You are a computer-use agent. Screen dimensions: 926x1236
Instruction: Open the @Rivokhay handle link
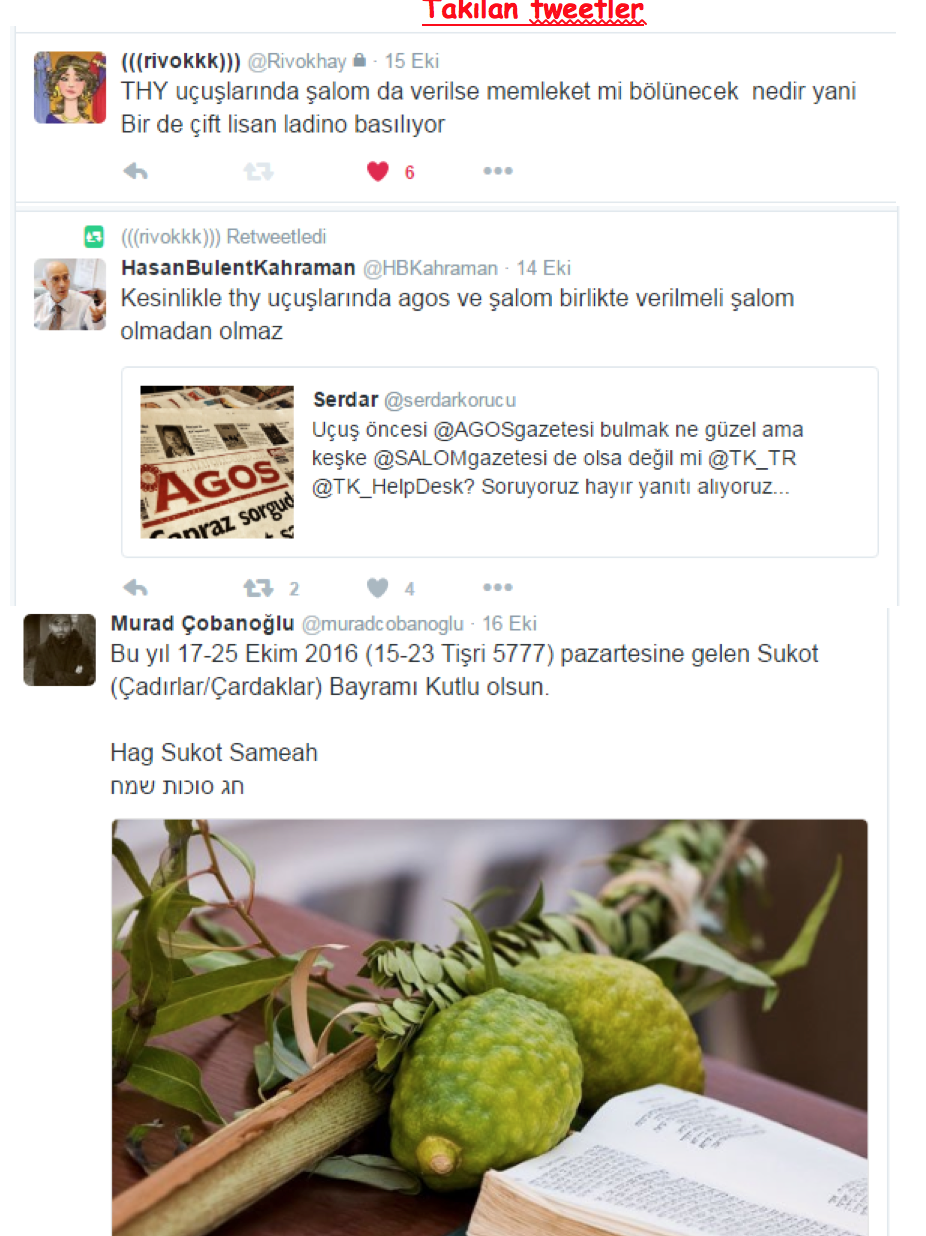coord(296,62)
